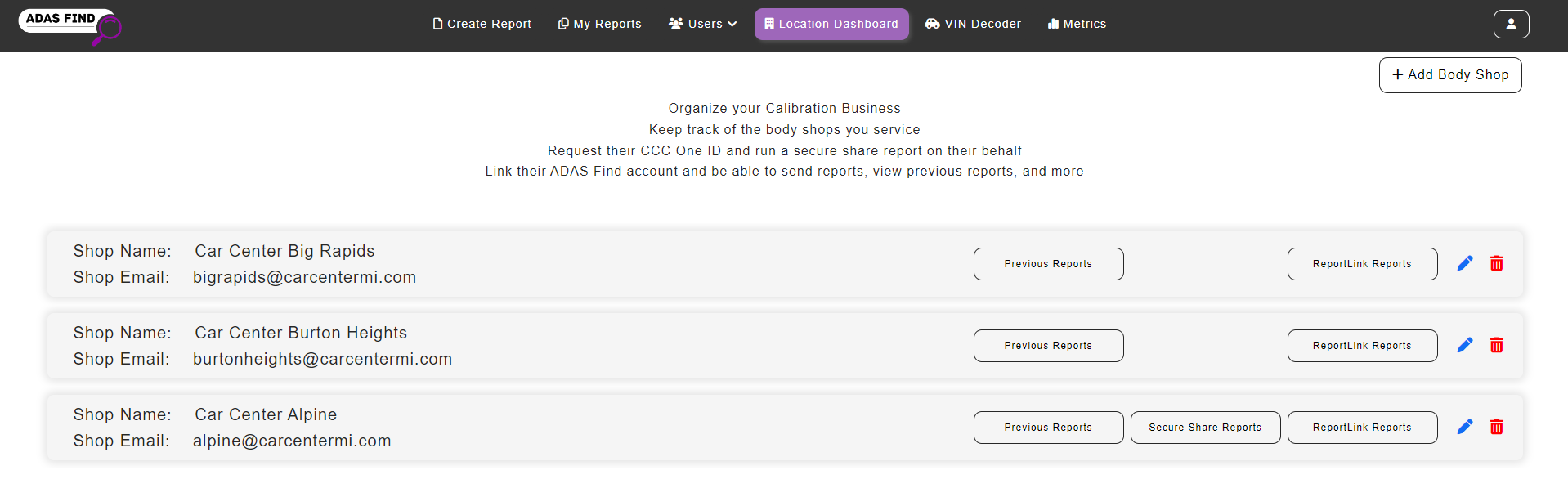Edit Car Center Alpine shop details
The width and height of the screenshot is (1568, 497).
1465,427
